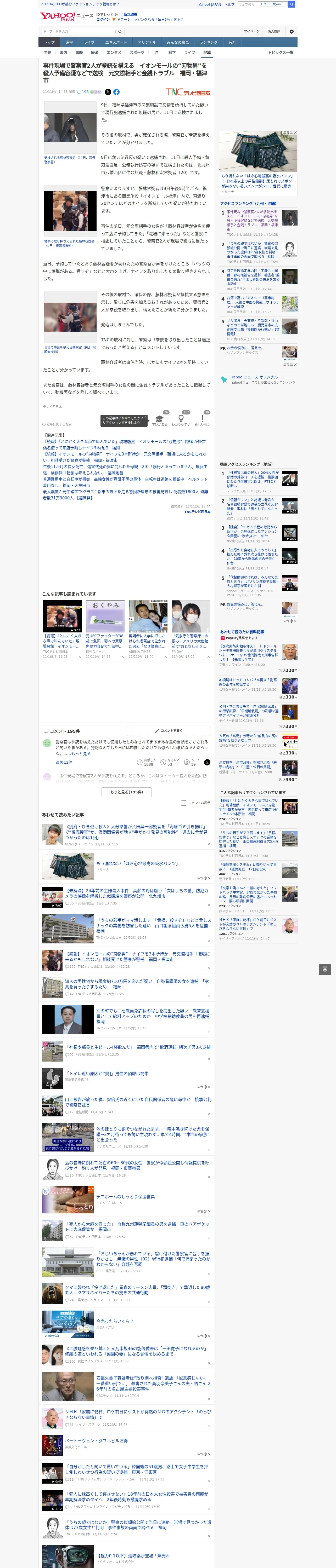Select the 経済 category

point(94,53)
